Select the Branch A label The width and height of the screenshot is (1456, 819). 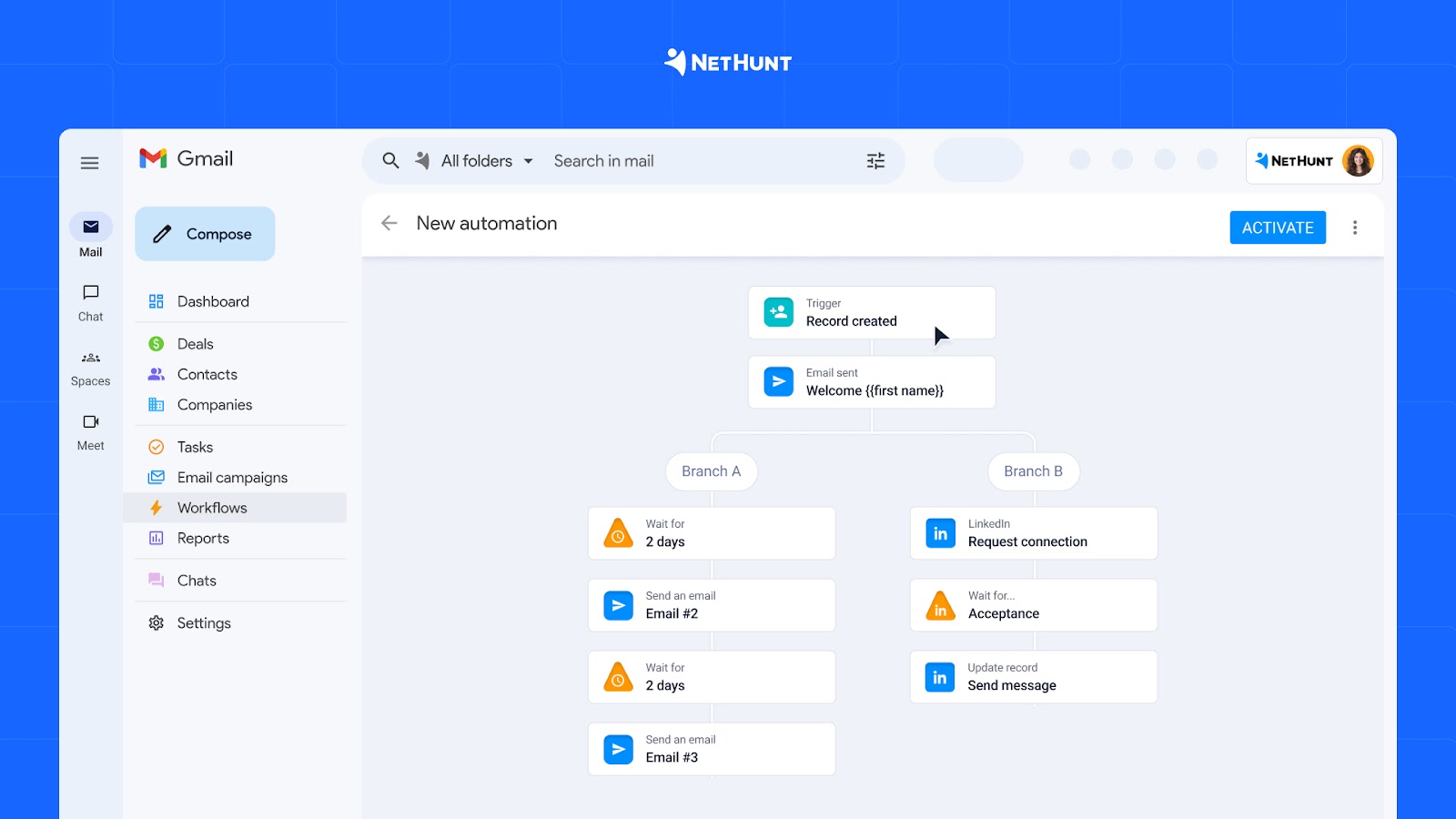click(712, 471)
